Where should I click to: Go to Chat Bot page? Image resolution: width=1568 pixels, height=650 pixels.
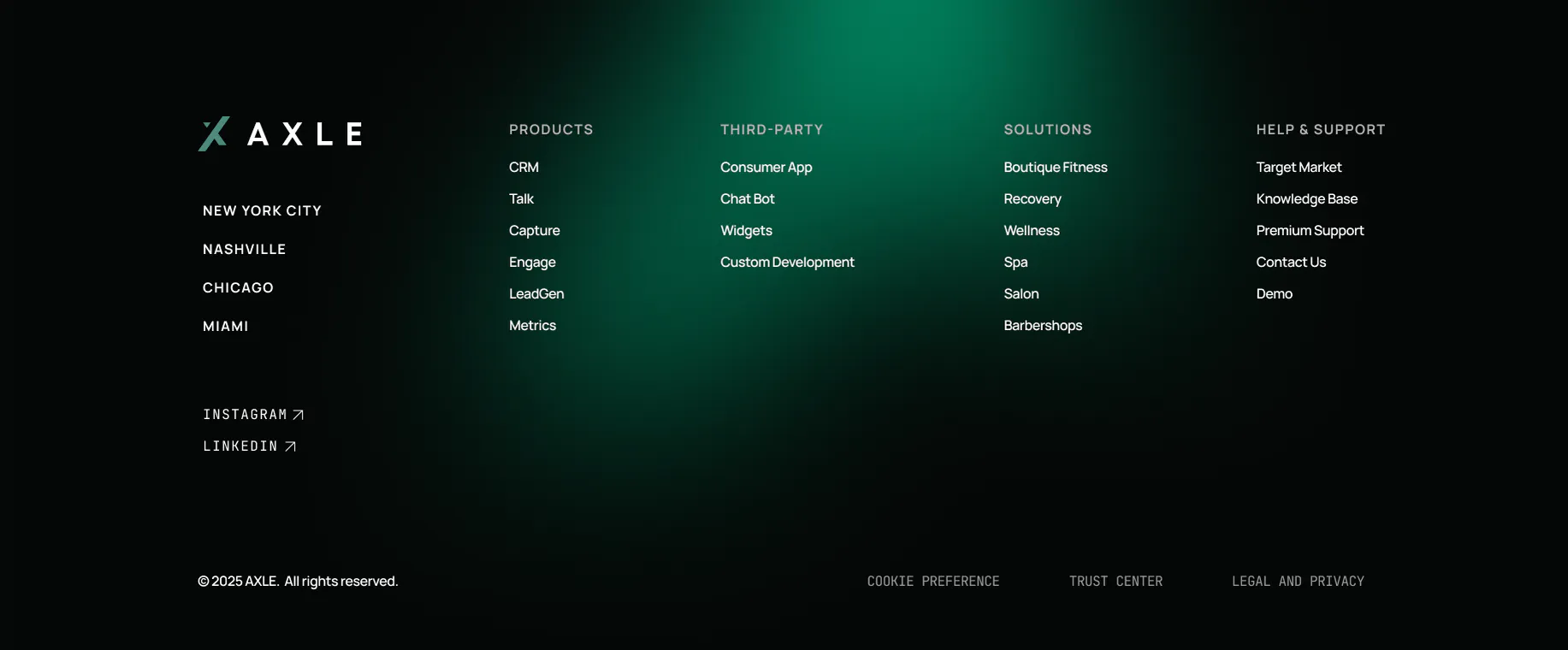pyautogui.click(x=747, y=198)
